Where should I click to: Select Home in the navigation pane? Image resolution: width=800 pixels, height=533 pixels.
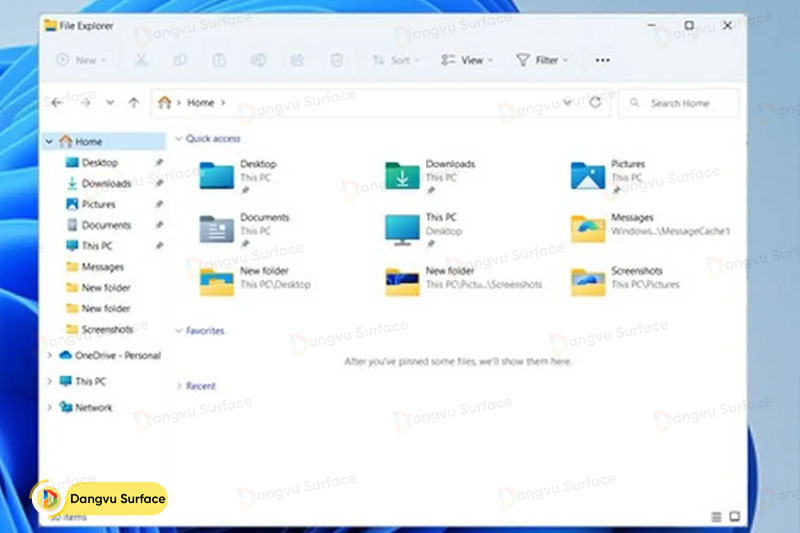104,141
